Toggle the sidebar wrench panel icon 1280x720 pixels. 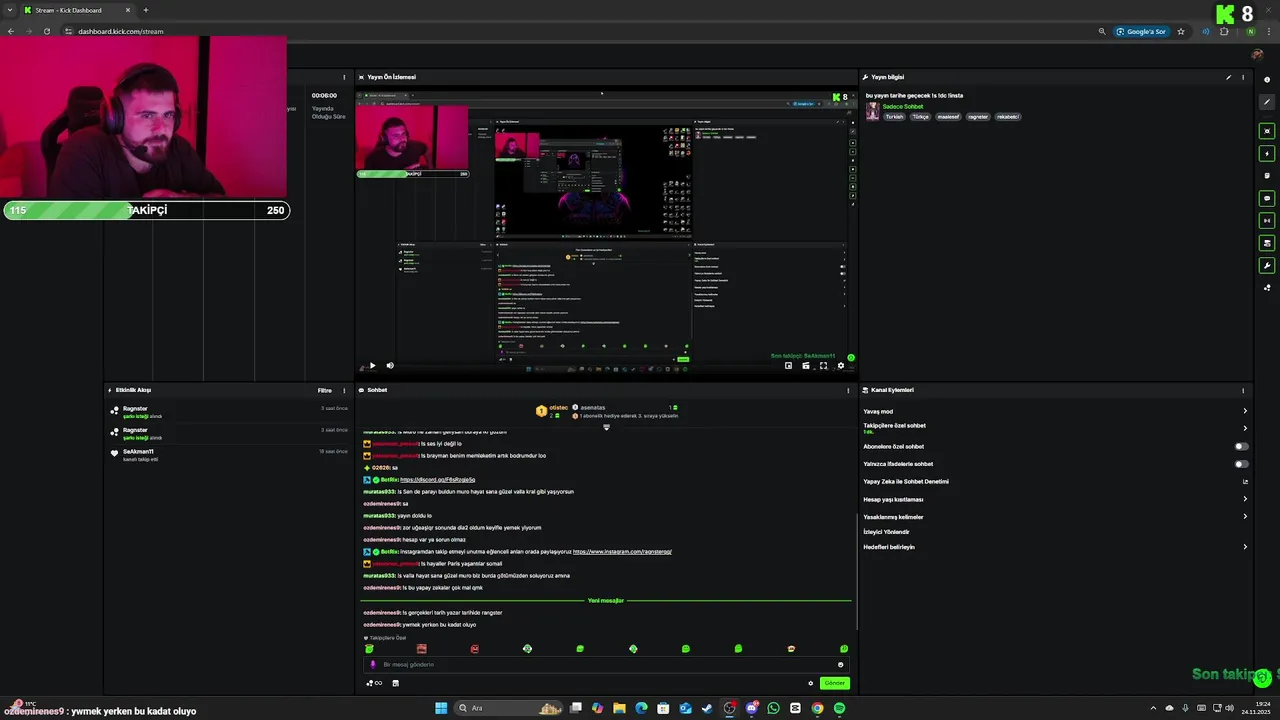(1267, 266)
